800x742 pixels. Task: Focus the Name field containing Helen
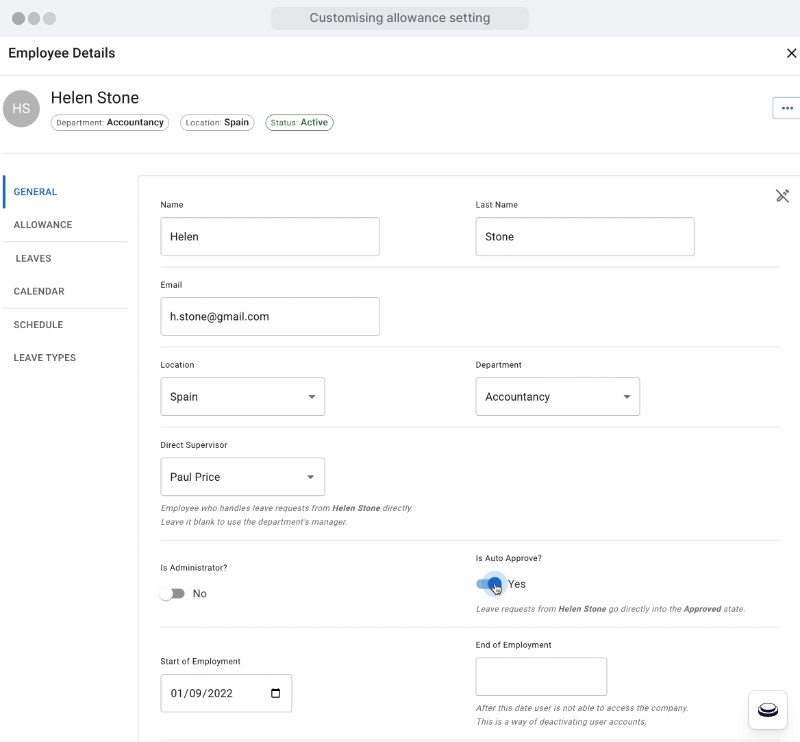pos(270,236)
